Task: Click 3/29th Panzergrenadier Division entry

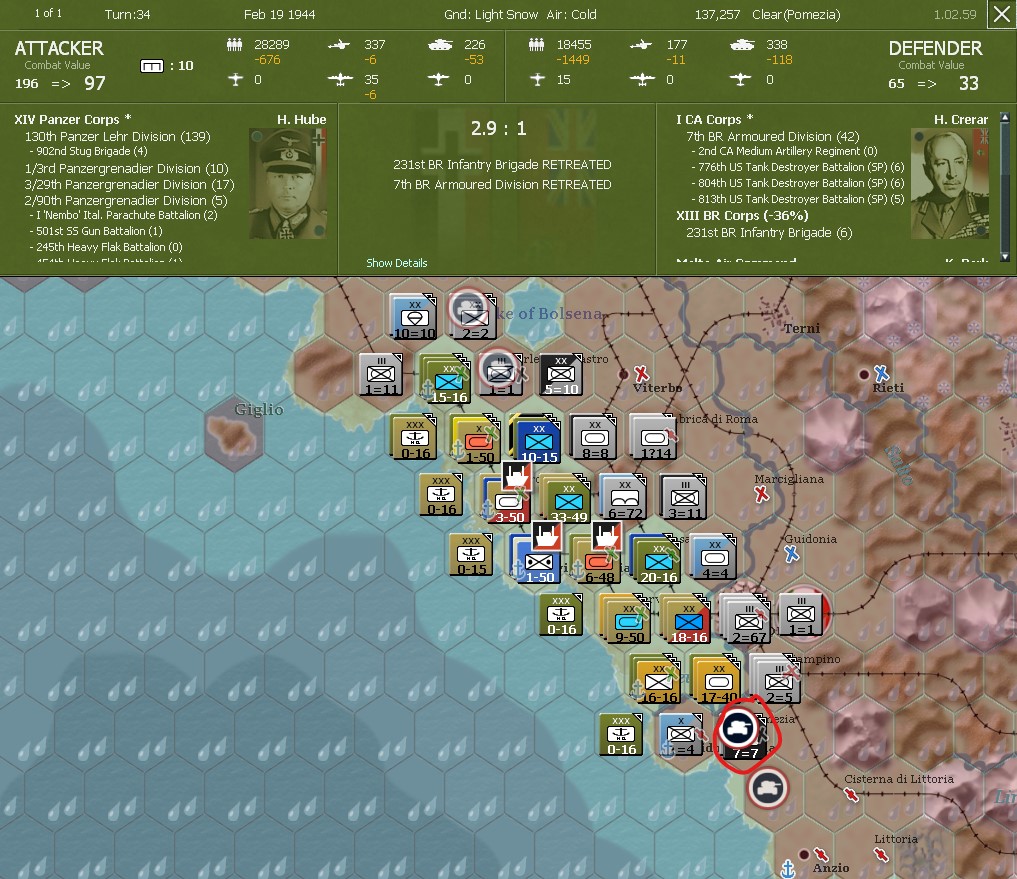Action: (129, 184)
